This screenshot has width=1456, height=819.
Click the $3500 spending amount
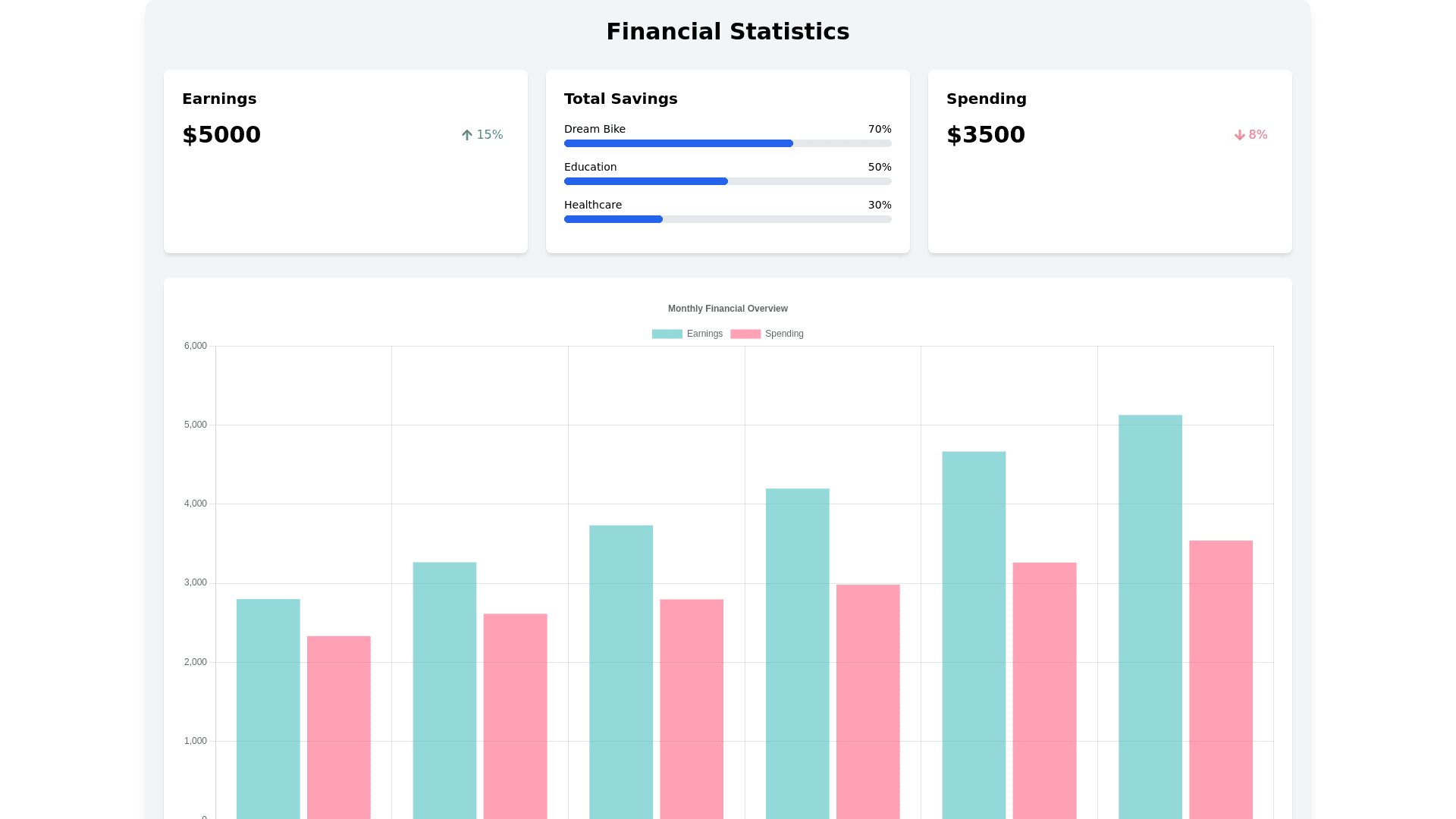[985, 135]
